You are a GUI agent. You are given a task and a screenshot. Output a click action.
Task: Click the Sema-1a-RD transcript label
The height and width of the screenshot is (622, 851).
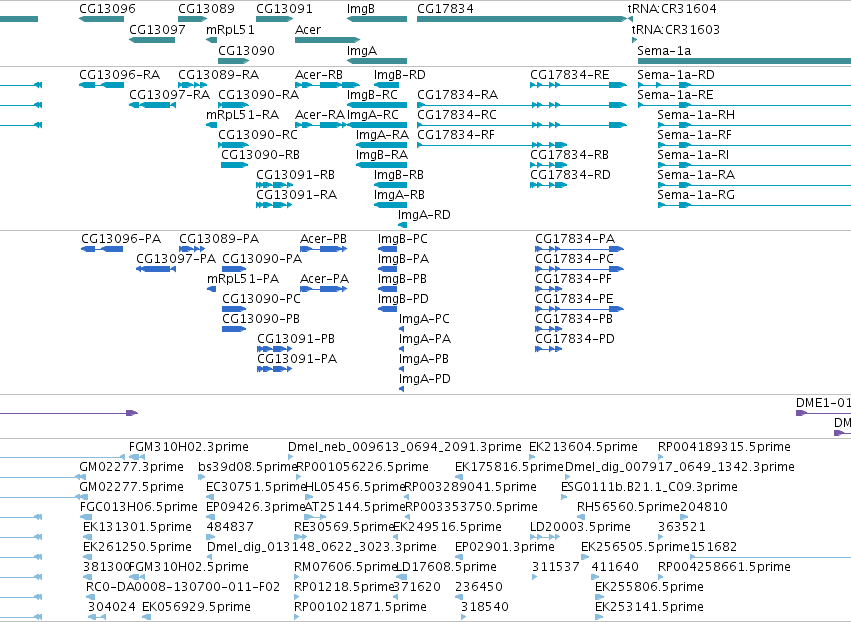pyautogui.click(x=676, y=74)
